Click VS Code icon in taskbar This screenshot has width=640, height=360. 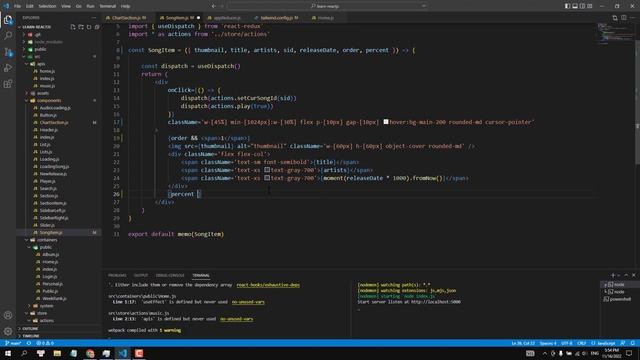coord(123,353)
